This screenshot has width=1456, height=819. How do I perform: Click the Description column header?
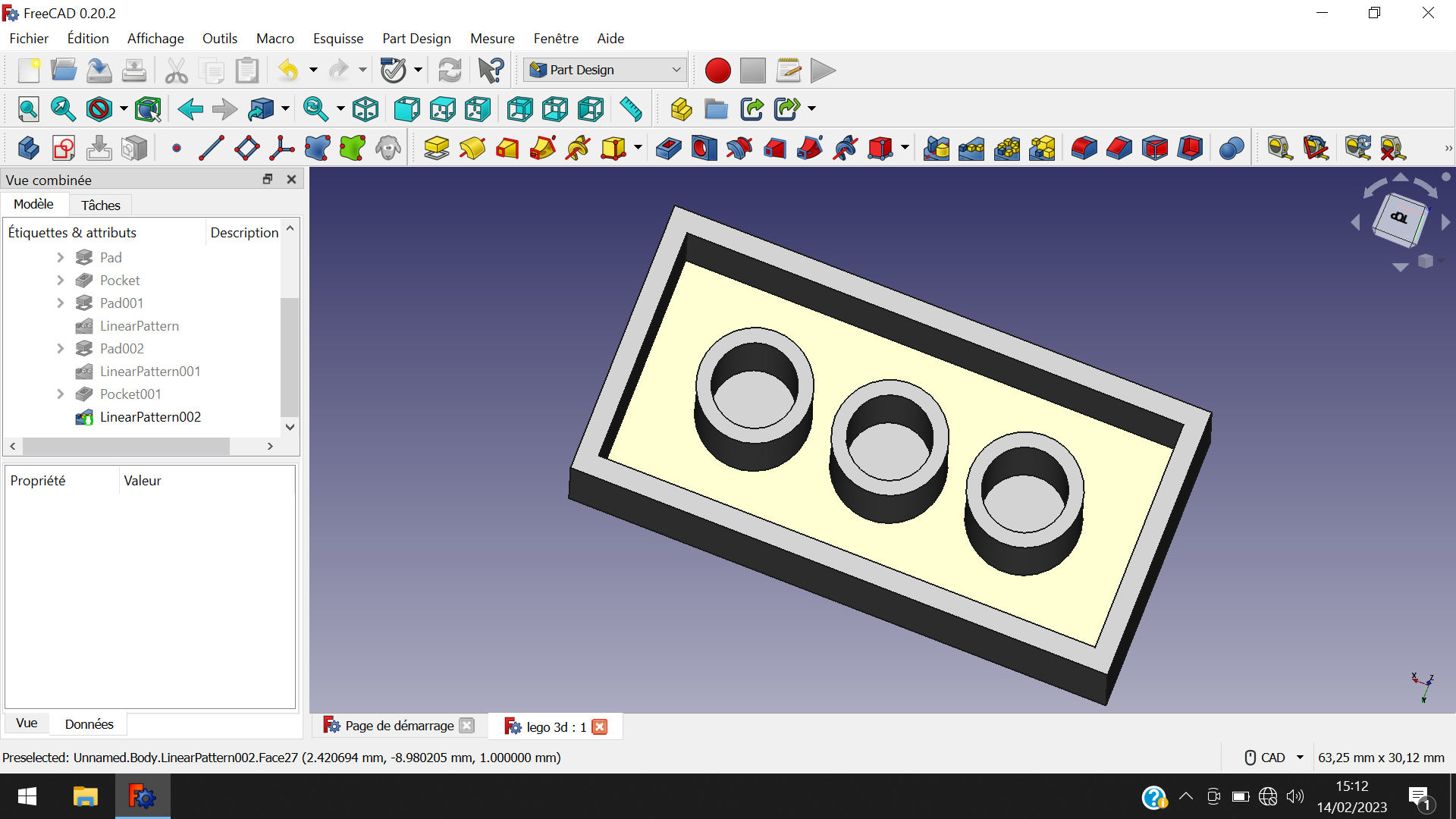[244, 233]
